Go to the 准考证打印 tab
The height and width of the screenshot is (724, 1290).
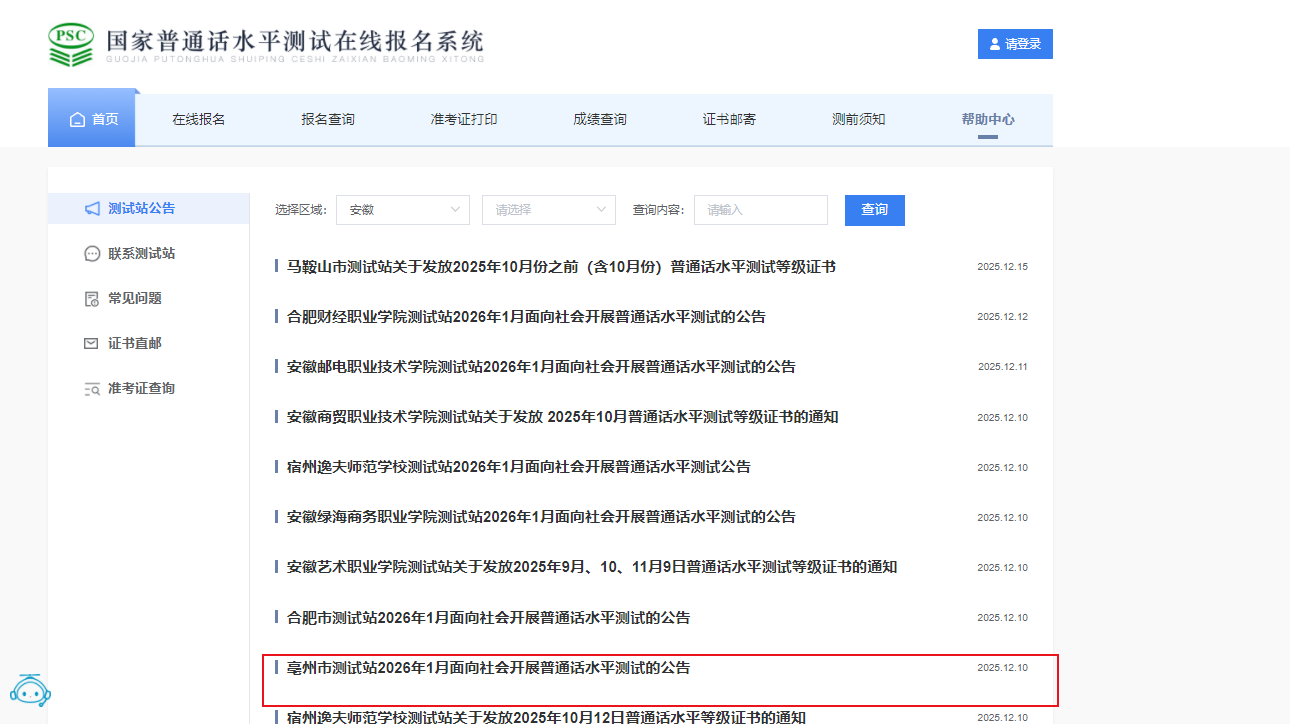(463, 120)
